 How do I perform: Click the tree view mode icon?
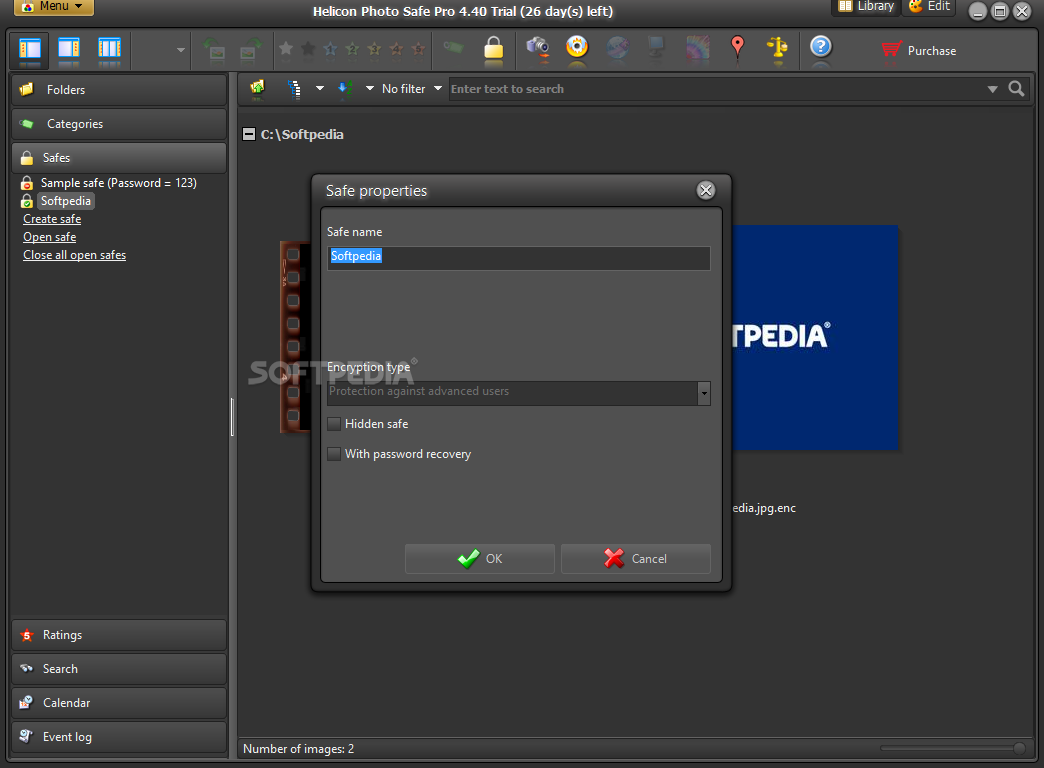tap(294, 89)
